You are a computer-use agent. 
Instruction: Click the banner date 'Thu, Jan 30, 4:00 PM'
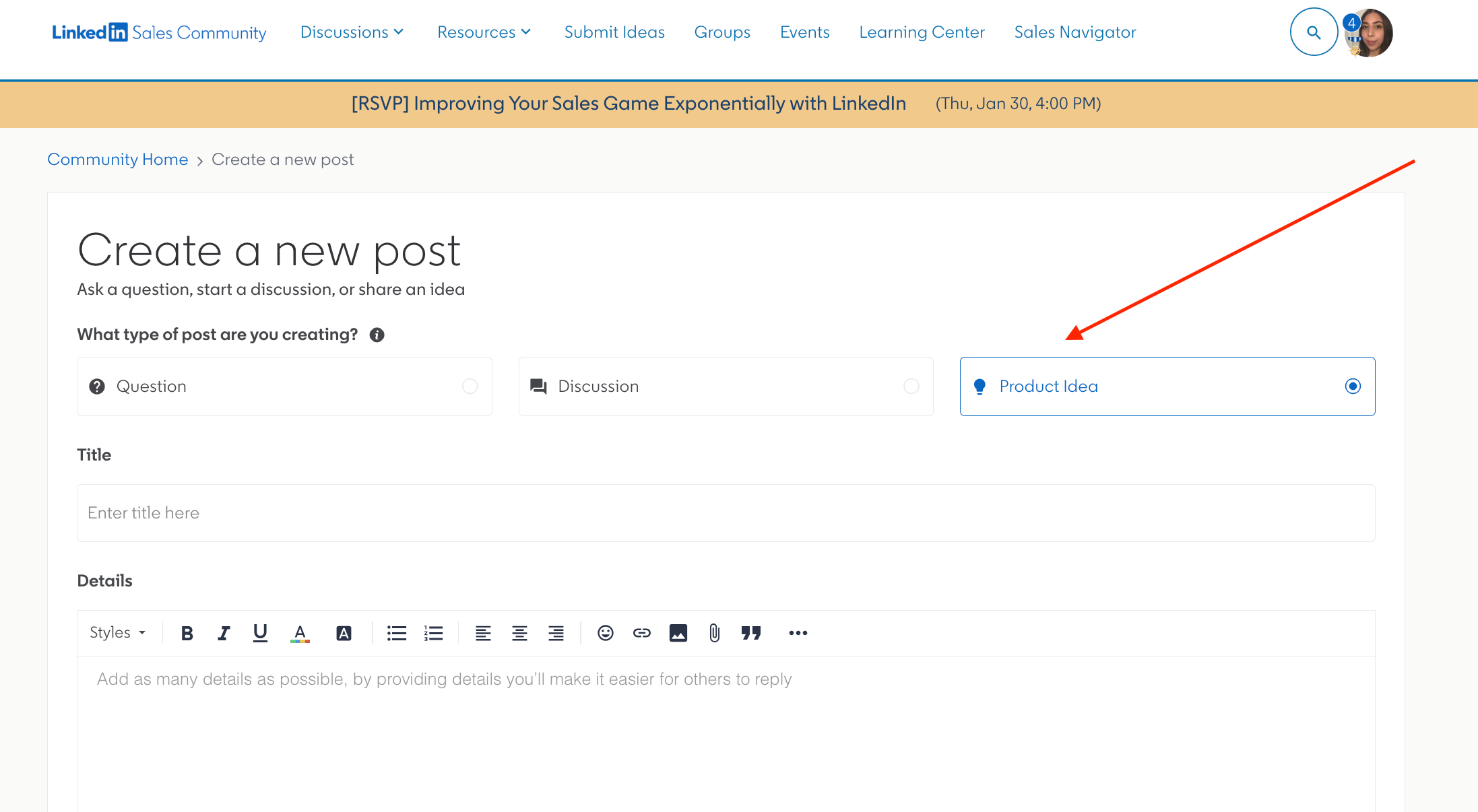point(1018,104)
